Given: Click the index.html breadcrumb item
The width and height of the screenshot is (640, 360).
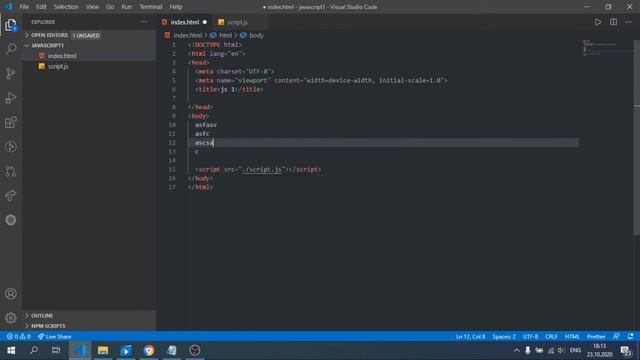Looking at the screenshot, I should click(187, 36).
